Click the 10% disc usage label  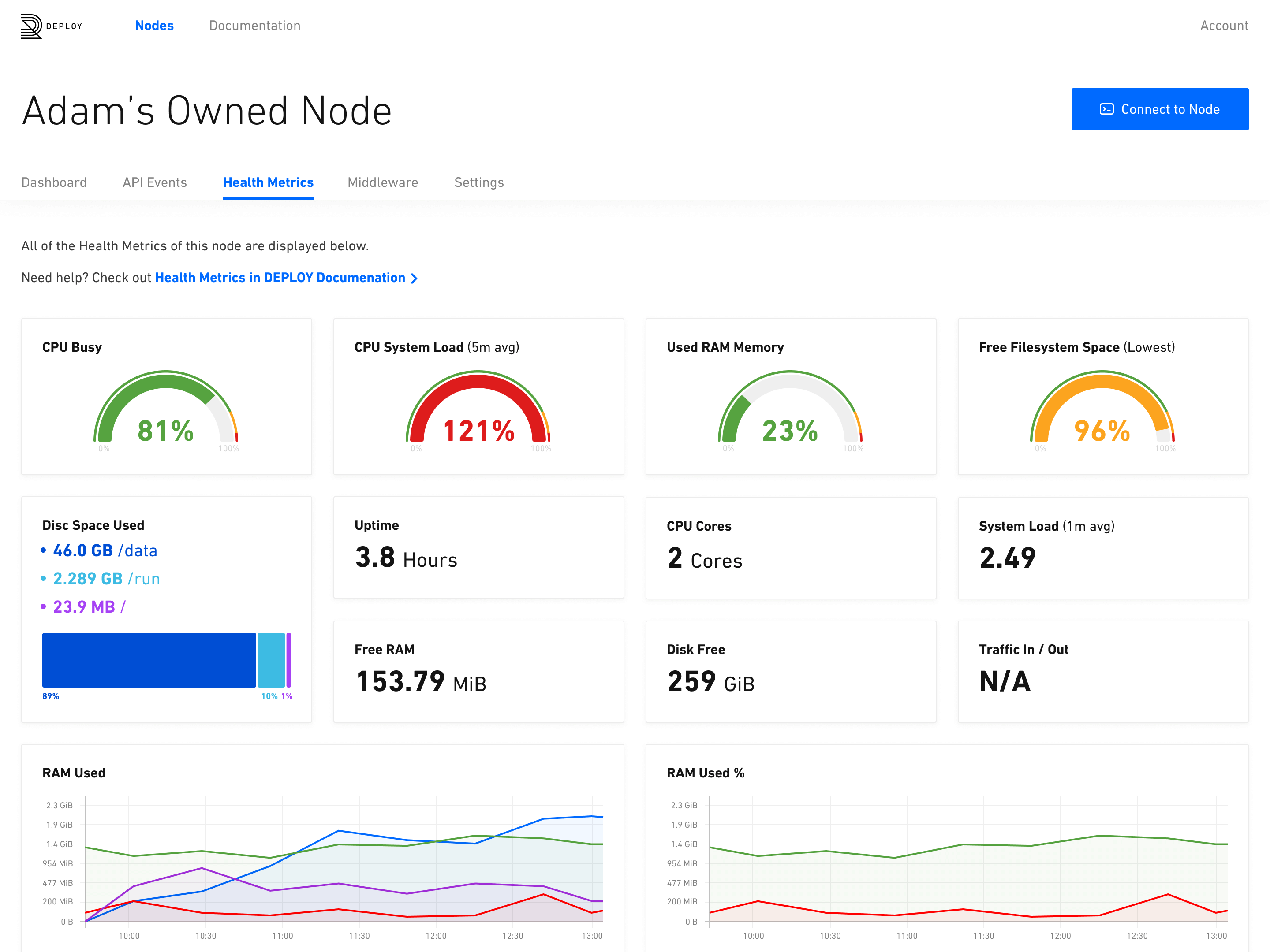[269, 696]
